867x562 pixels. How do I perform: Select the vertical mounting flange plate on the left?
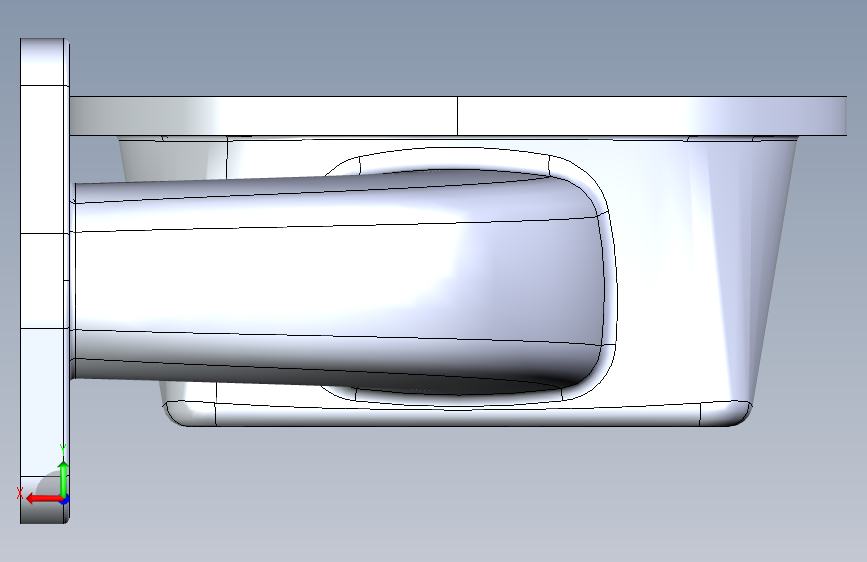pyautogui.click(x=44, y=280)
